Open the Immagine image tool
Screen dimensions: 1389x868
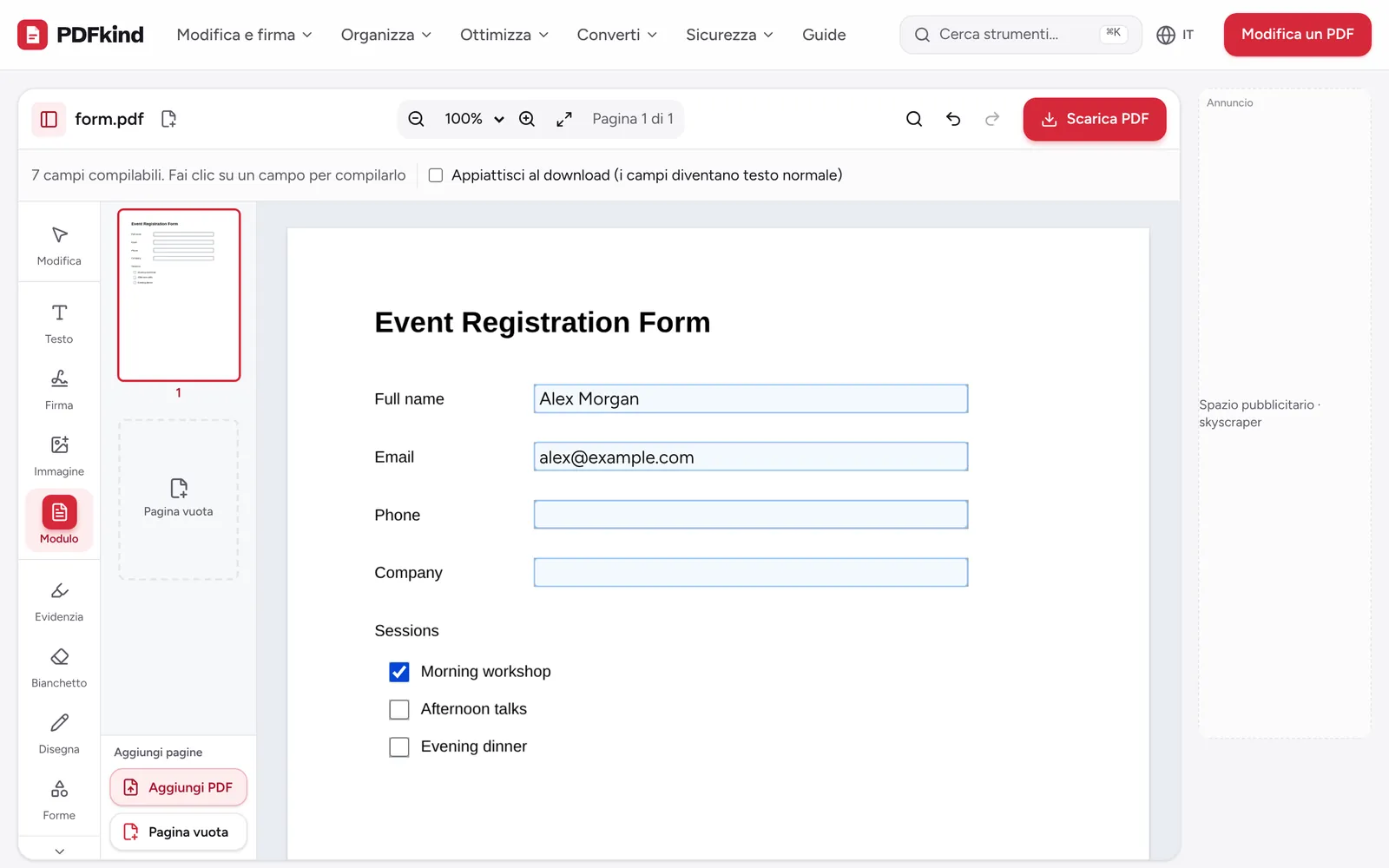coord(59,457)
